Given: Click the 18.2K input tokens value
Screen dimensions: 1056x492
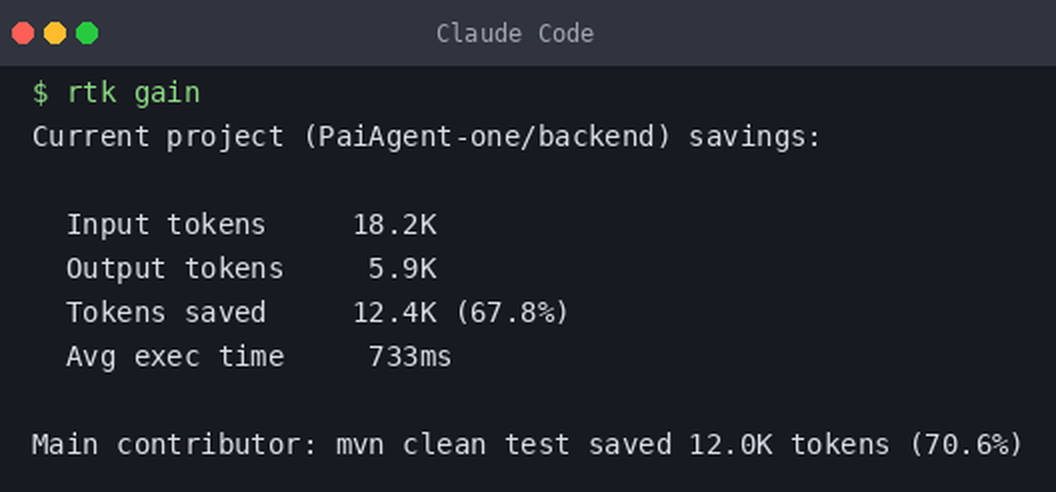Looking at the screenshot, I should click(395, 225).
